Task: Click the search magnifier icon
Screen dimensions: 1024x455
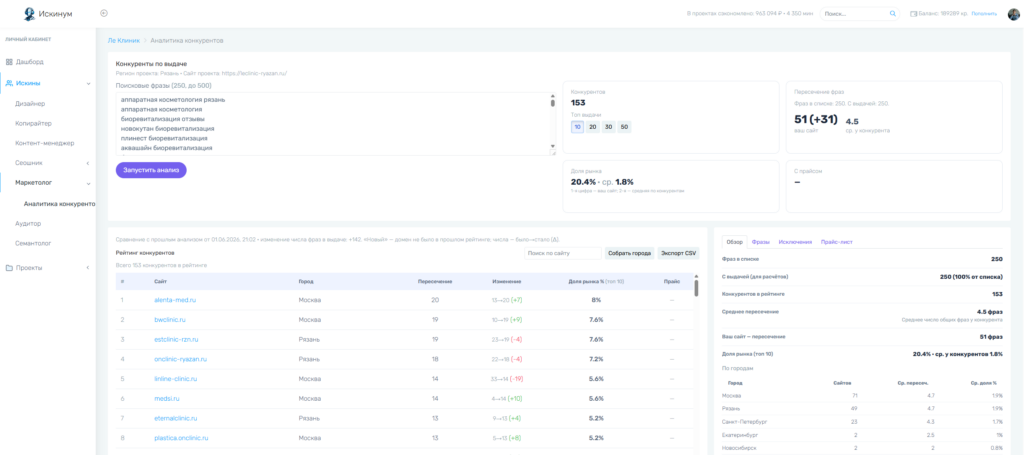Action: 893,13
